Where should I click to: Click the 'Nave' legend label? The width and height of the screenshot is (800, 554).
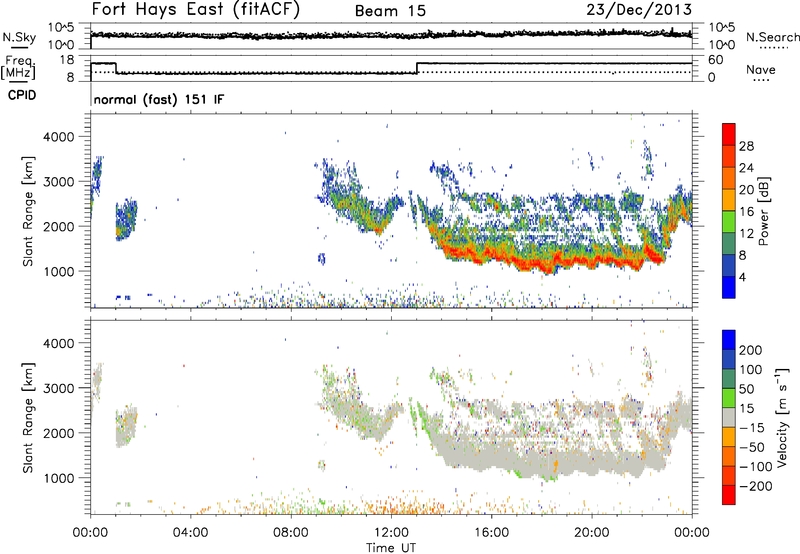point(761,69)
